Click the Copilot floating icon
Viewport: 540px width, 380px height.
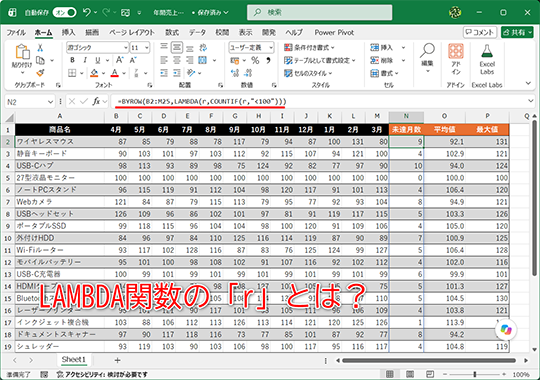coord(506,330)
